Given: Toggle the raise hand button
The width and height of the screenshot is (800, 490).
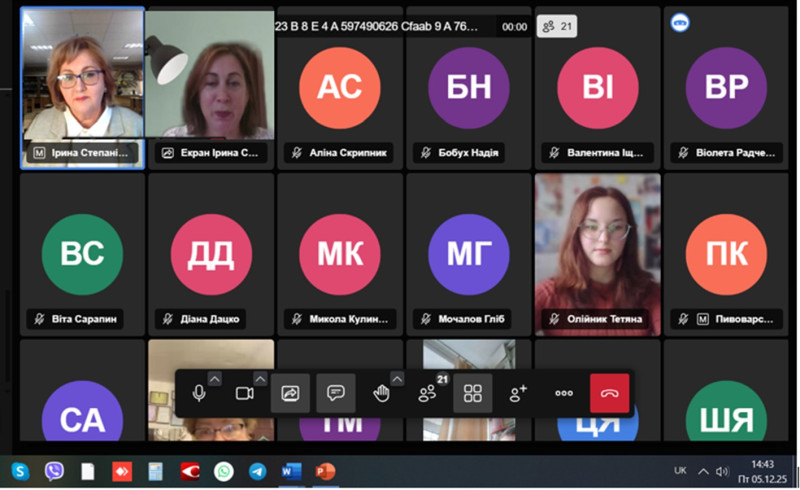Looking at the screenshot, I should 381,394.
